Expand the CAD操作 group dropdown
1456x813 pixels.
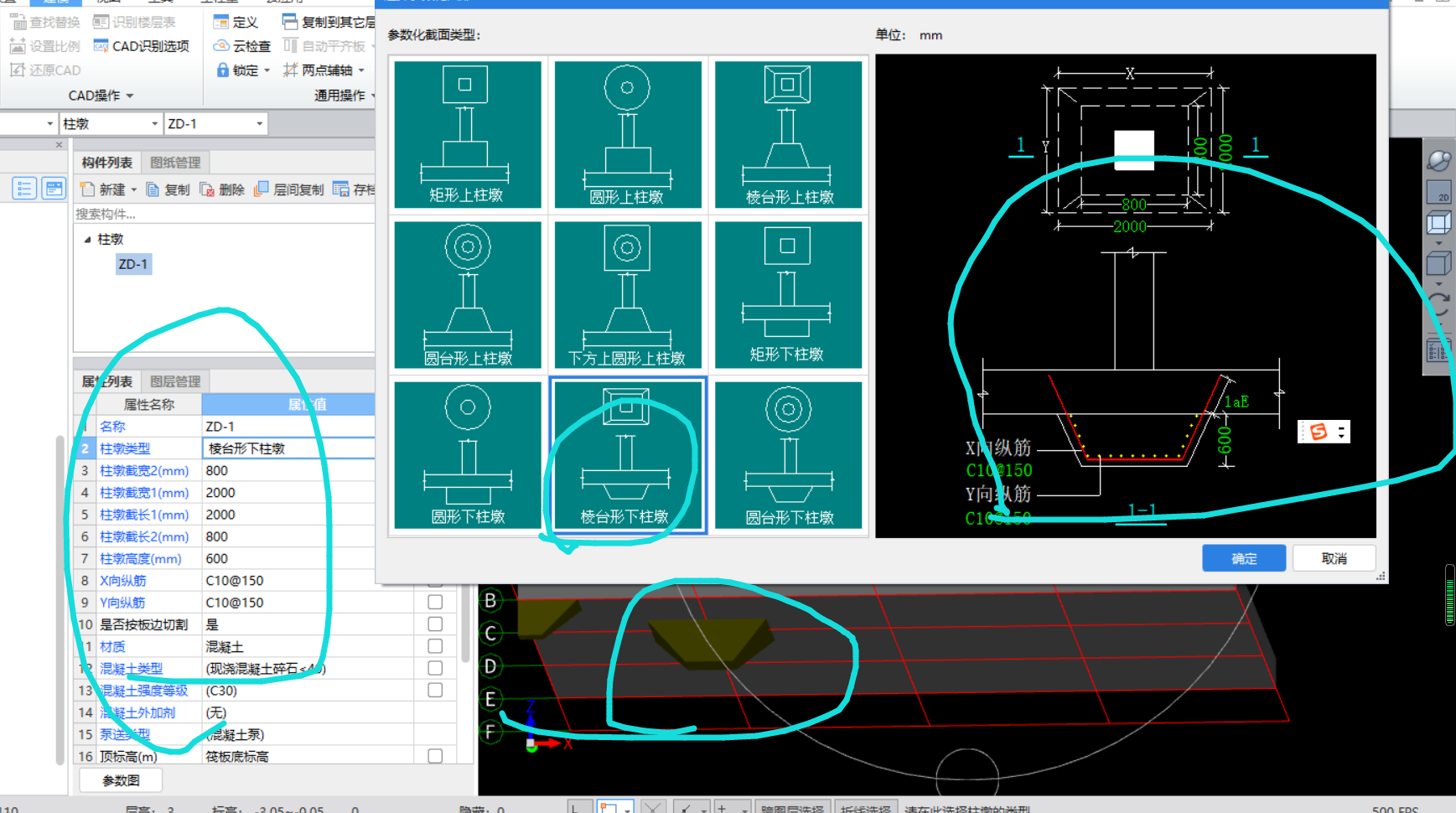130,96
